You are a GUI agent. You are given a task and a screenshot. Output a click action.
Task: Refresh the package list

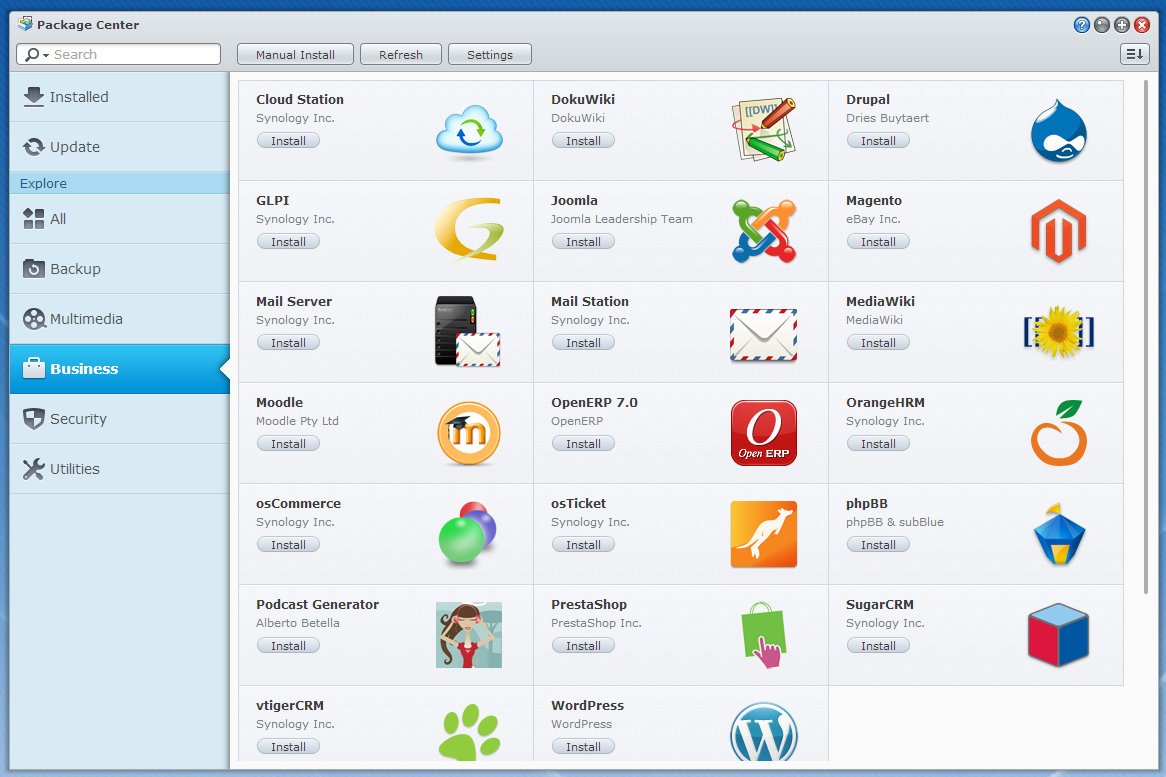pyautogui.click(x=401, y=54)
